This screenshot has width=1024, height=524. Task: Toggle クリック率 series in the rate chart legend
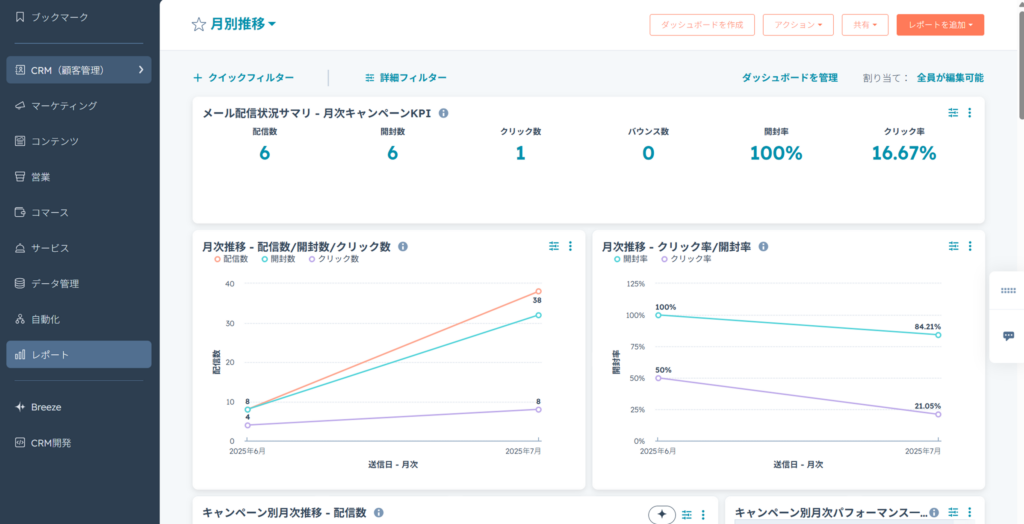click(x=686, y=259)
